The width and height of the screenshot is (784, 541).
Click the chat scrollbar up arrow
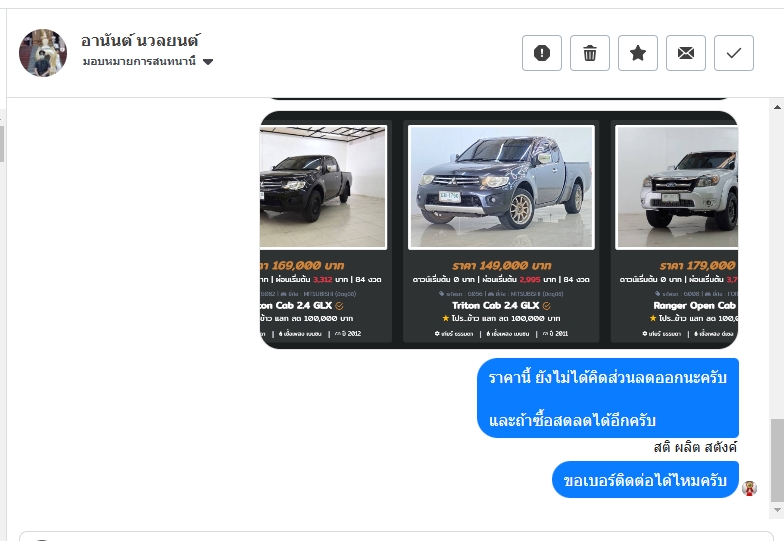point(777,107)
